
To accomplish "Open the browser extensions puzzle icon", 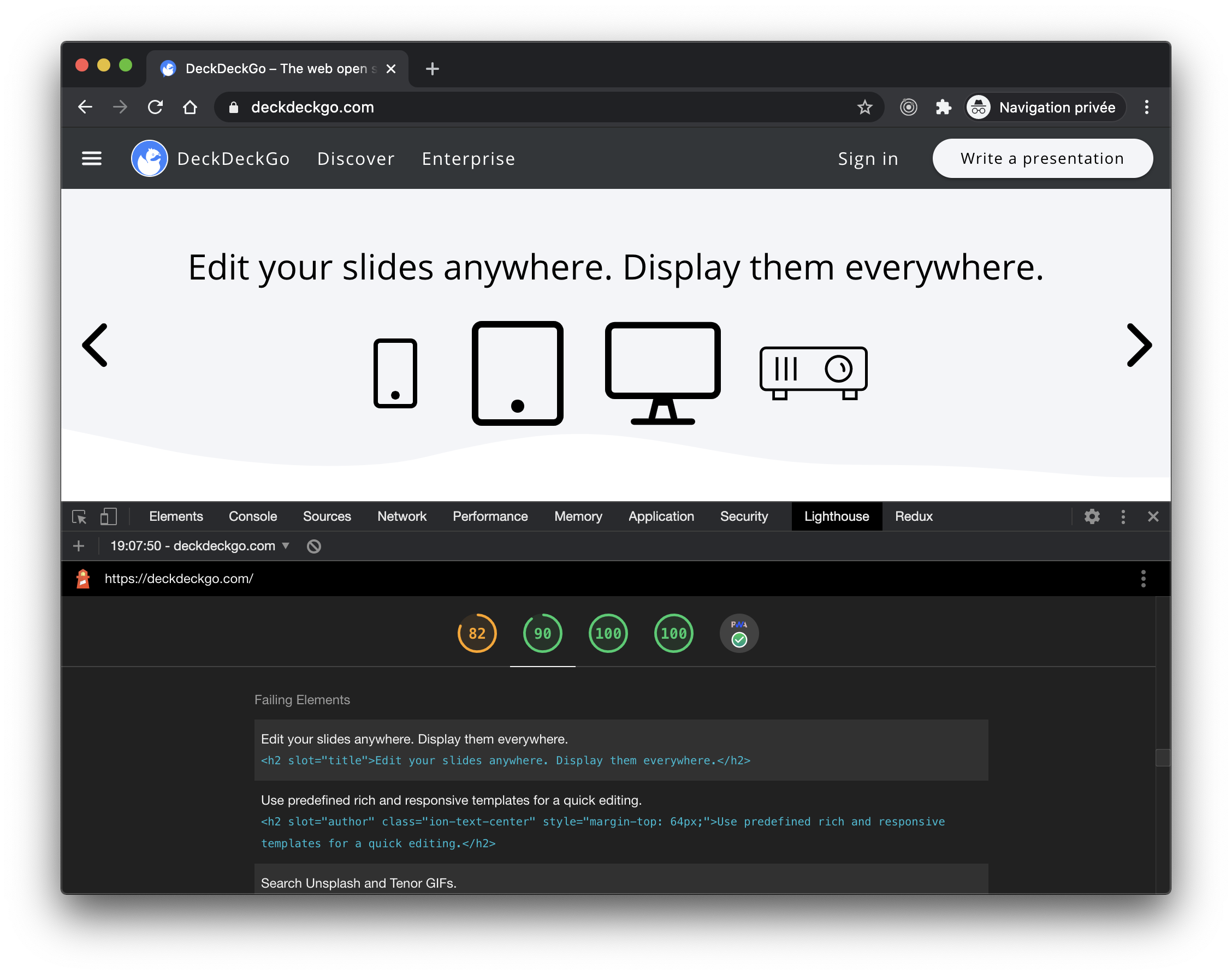I will click(x=943, y=108).
